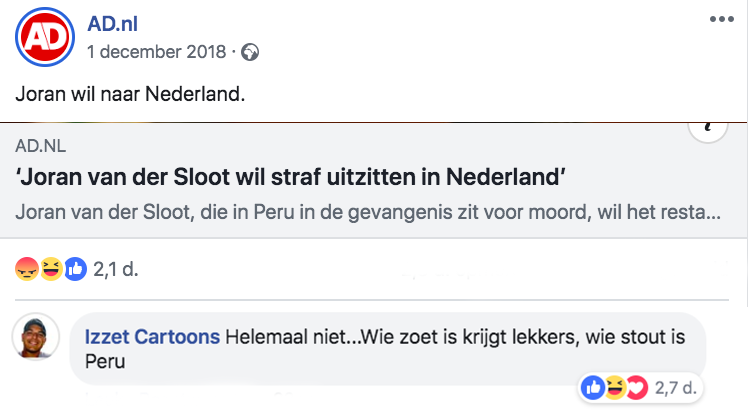Image resolution: width=748 pixels, height=413 pixels.
Task: Click the like reaction icon on the comment
Action: [593, 386]
